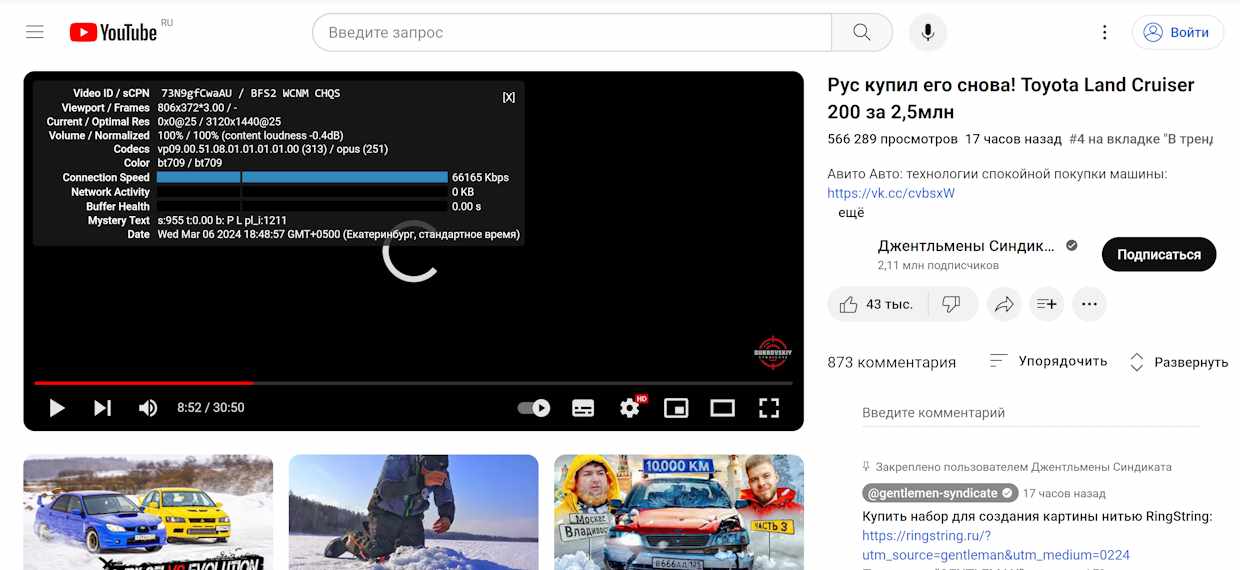Mute the video volume
Image resolution: width=1240 pixels, height=570 pixels.
click(148, 407)
